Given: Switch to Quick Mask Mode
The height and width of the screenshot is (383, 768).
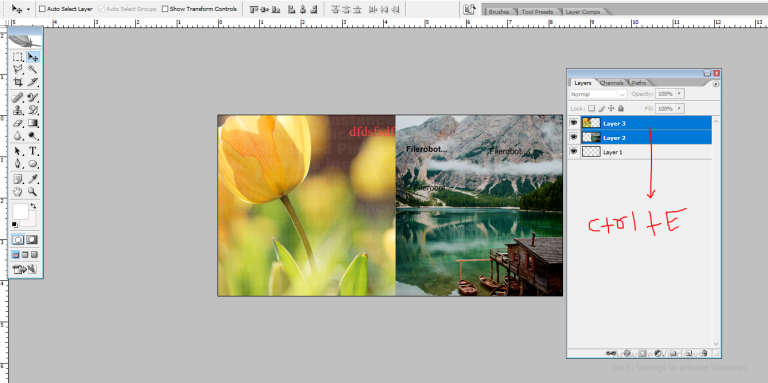Looking at the screenshot, I should pyautogui.click(x=32, y=239).
